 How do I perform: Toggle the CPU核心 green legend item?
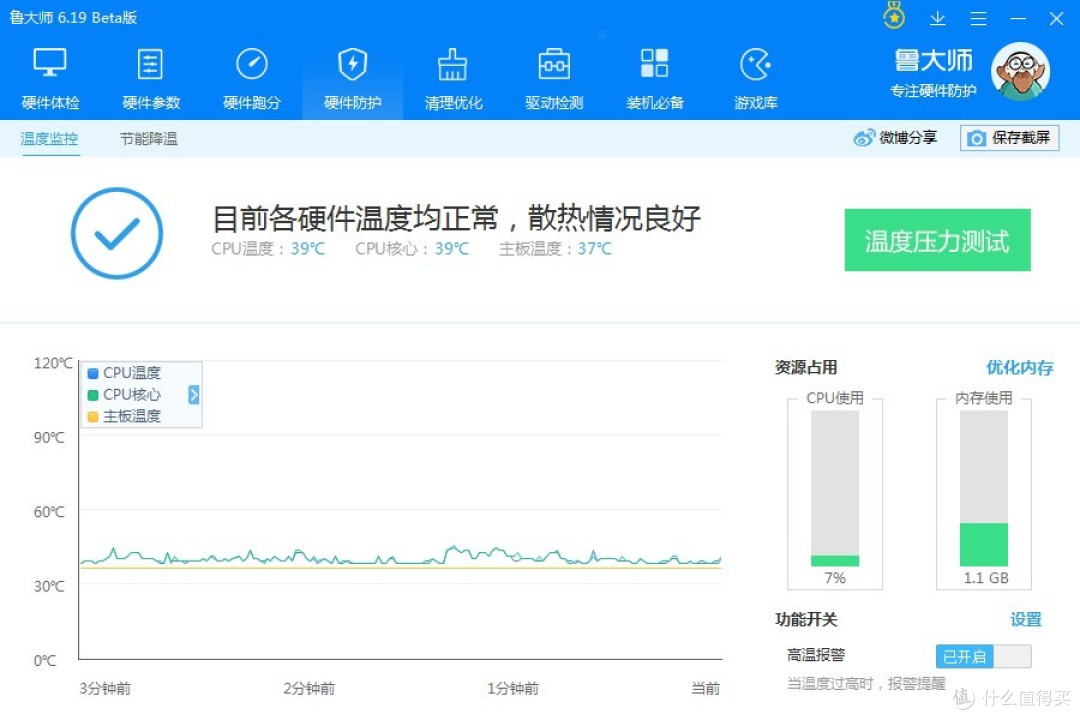(125, 395)
